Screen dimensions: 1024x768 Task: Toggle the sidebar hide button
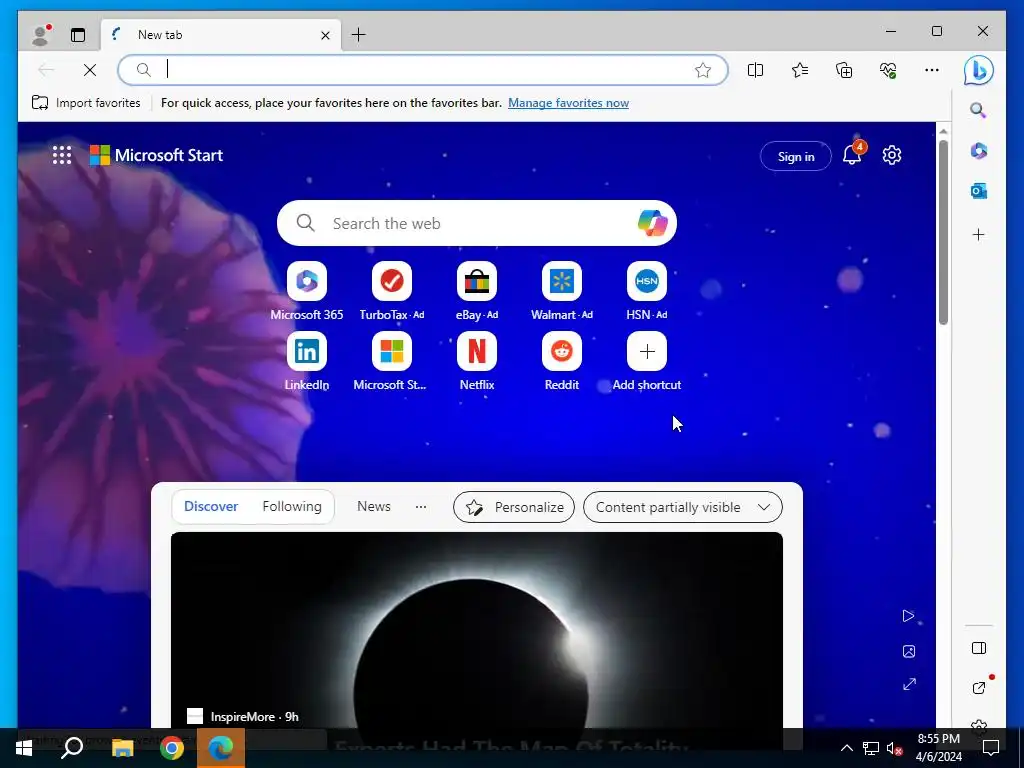click(x=978, y=648)
